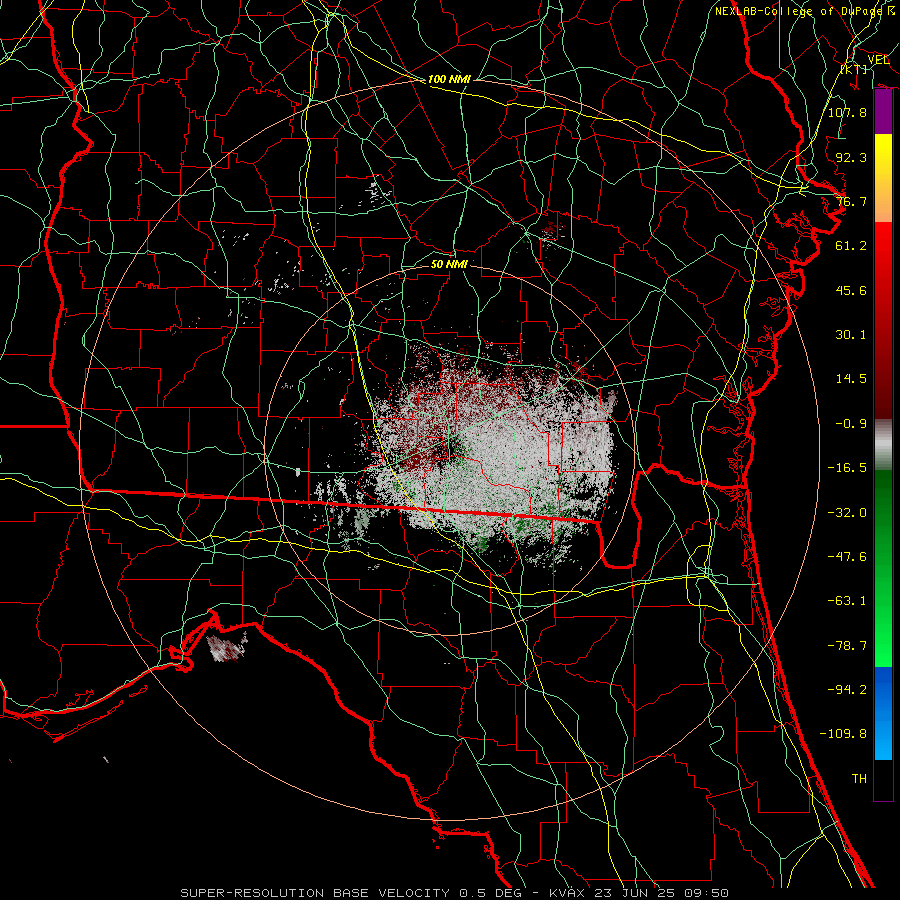
Task: Click the -109.8 velocity scale value
Action: (843, 734)
